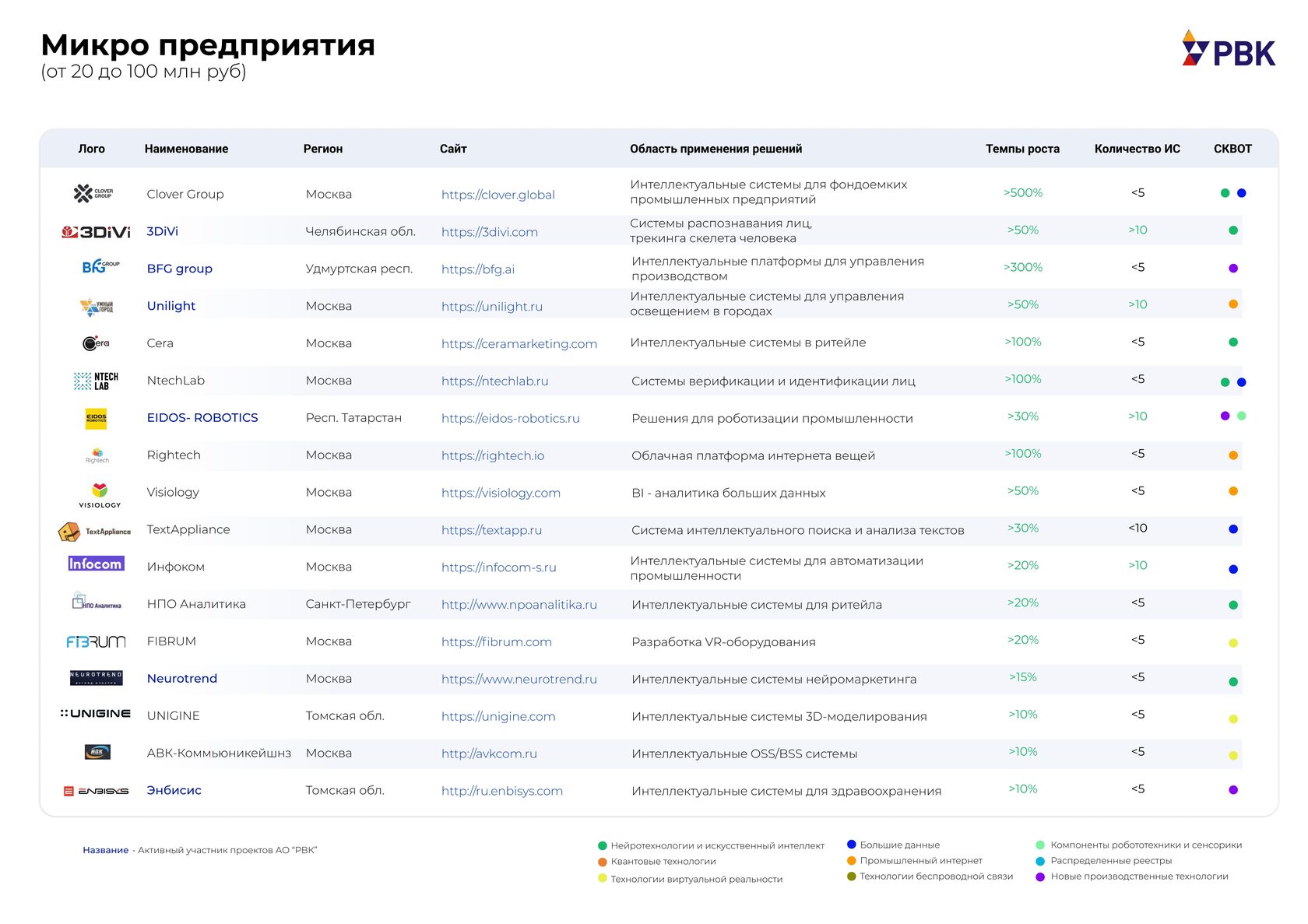The width and height of the screenshot is (1308, 924).
Task: Click the Темпы роста column header
Action: [1022, 149]
